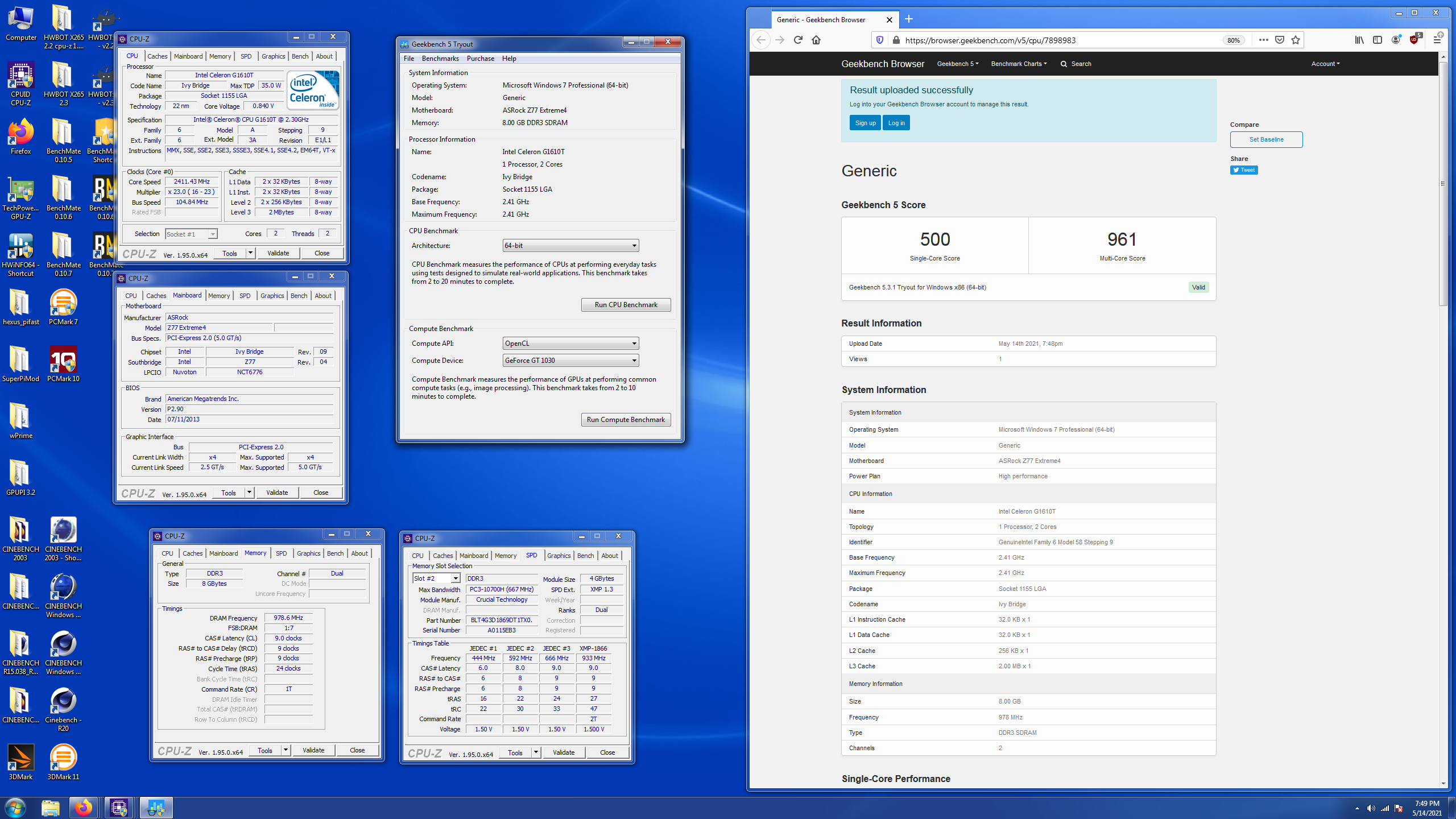Save page to Pocket icon
This screenshot has height=819, width=1456.
(x=1280, y=40)
